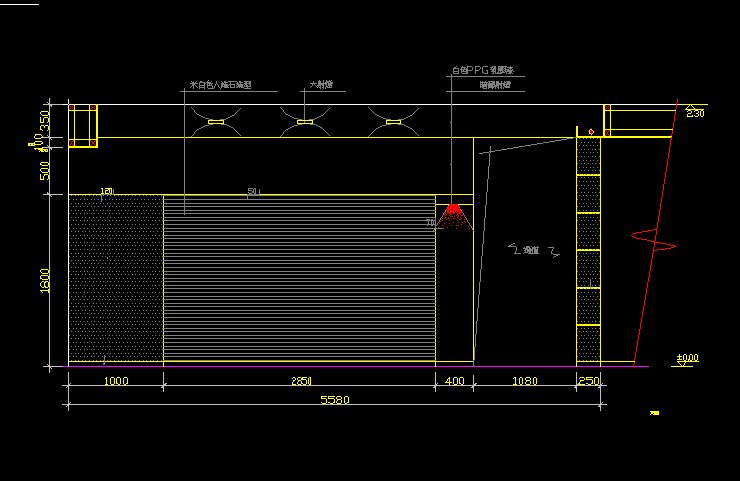Select the middle ceiling downlight fixture
This screenshot has height=481, width=740.
[305, 122]
